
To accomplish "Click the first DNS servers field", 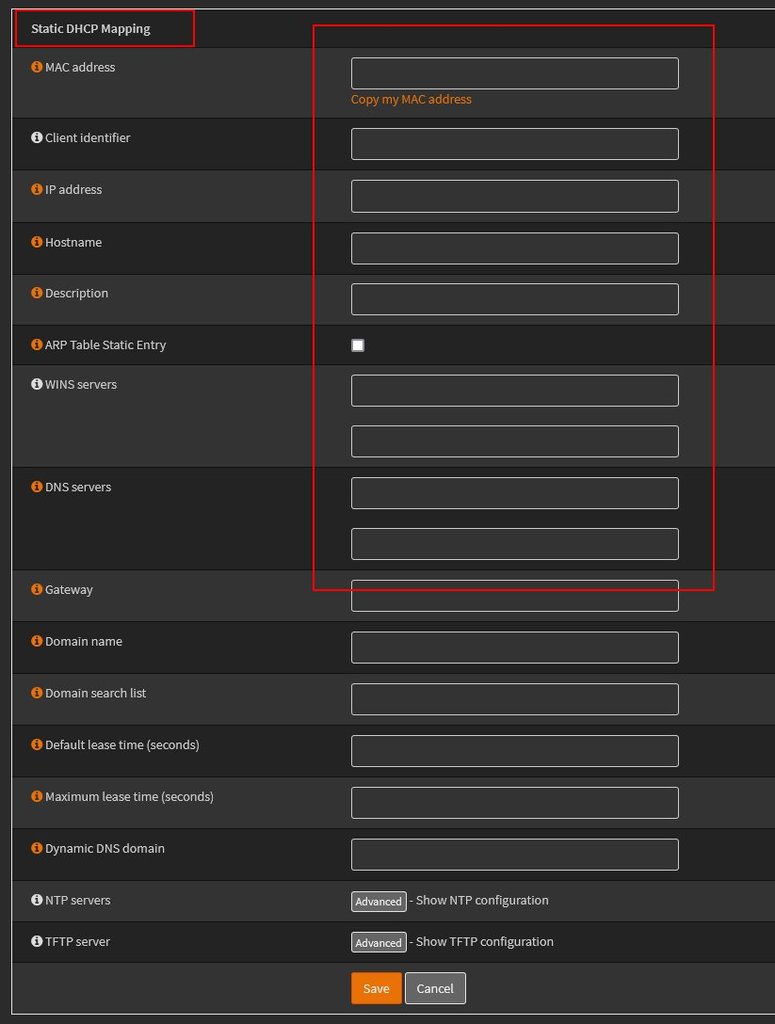I will pos(514,493).
